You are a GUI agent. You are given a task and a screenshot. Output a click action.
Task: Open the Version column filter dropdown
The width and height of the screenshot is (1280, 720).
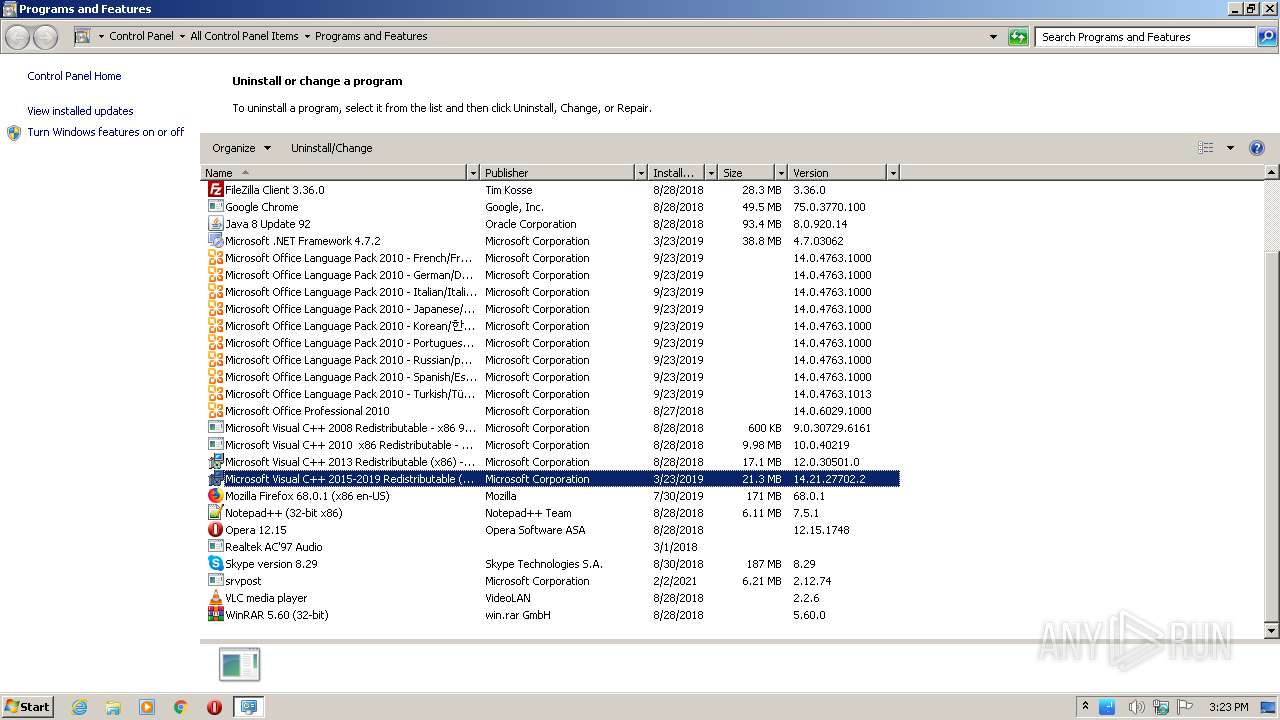pyautogui.click(x=893, y=173)
